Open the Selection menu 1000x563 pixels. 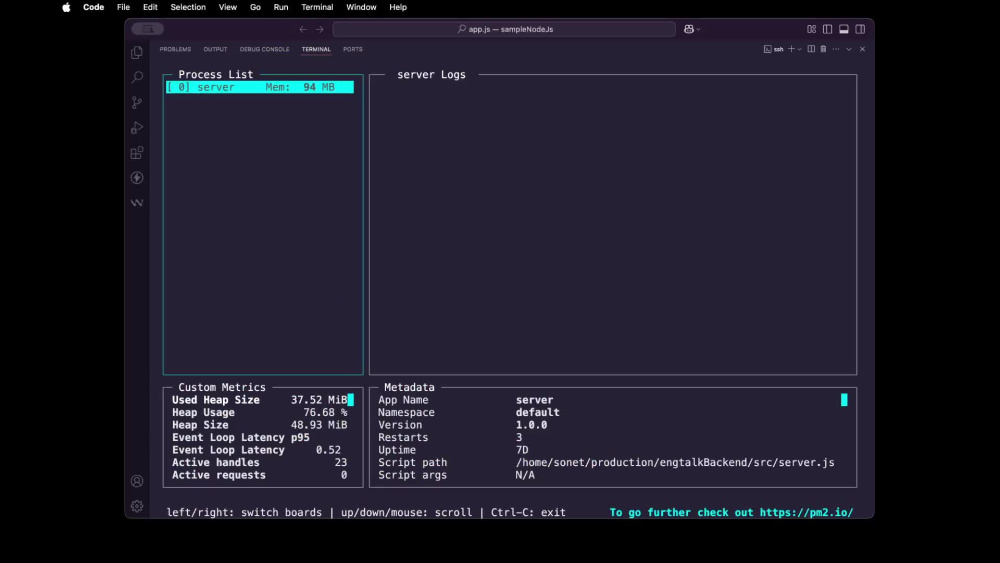188,7
